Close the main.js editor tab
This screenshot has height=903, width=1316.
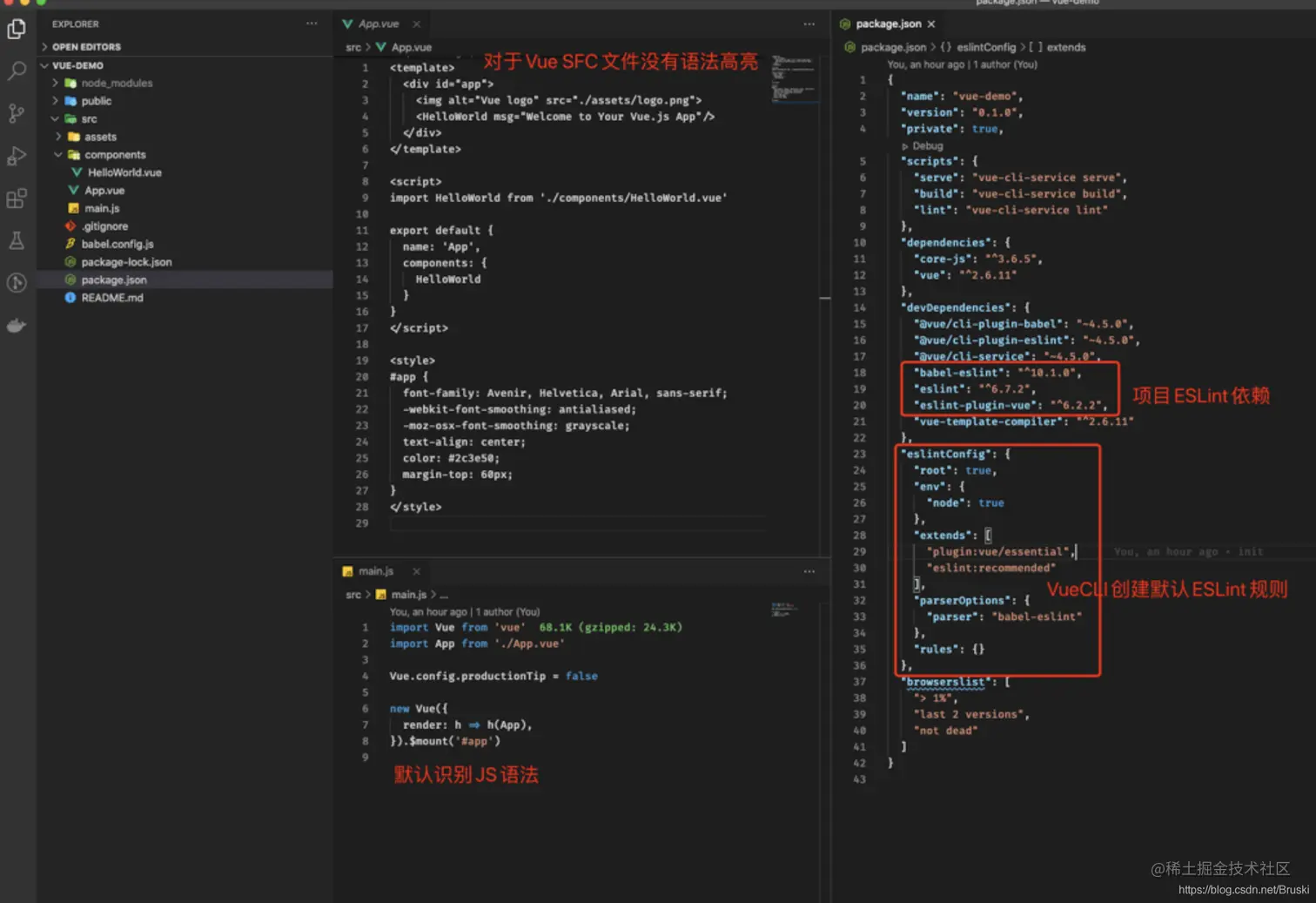417,571
